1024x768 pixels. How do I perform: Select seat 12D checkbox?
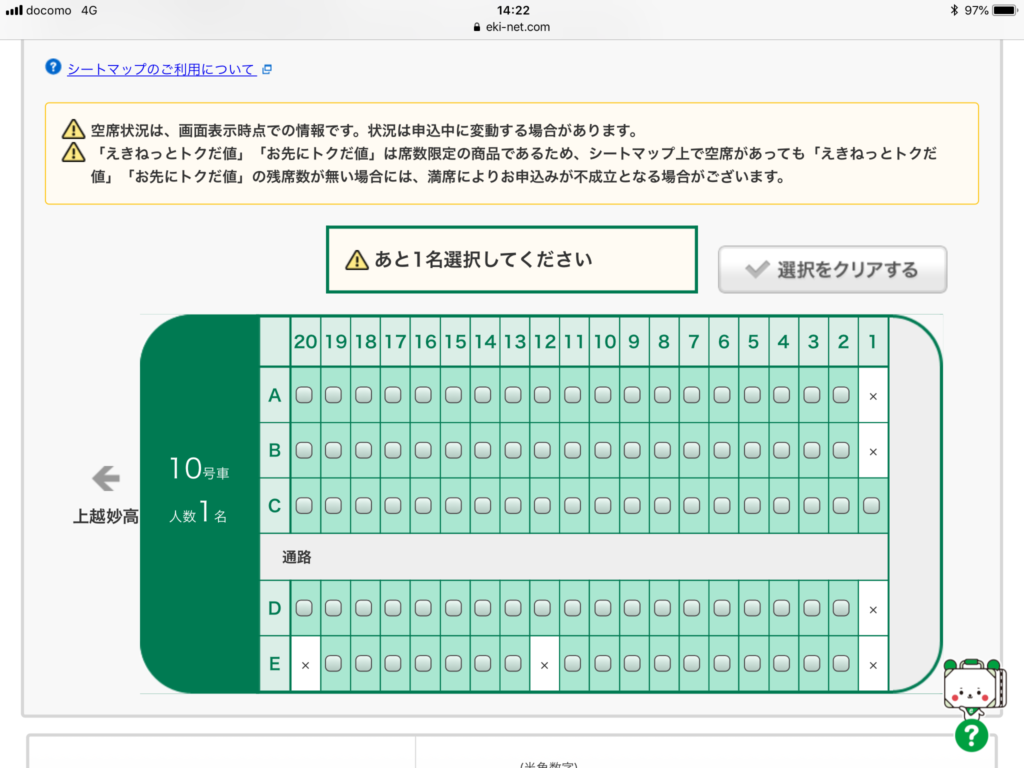(543, 608)
